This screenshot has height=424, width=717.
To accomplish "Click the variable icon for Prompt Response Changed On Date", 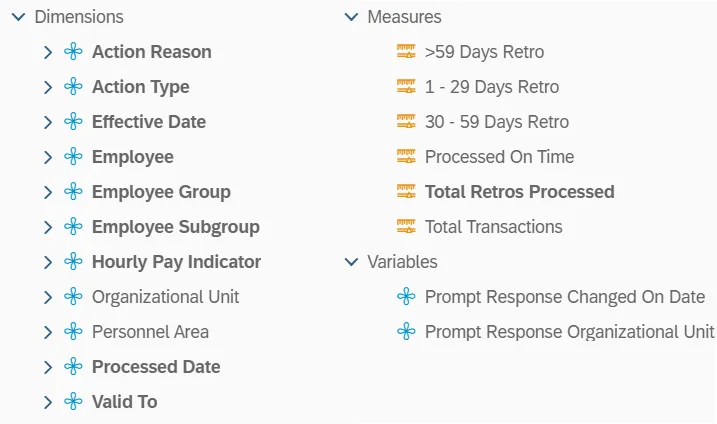I will click(x=405, y=297).
